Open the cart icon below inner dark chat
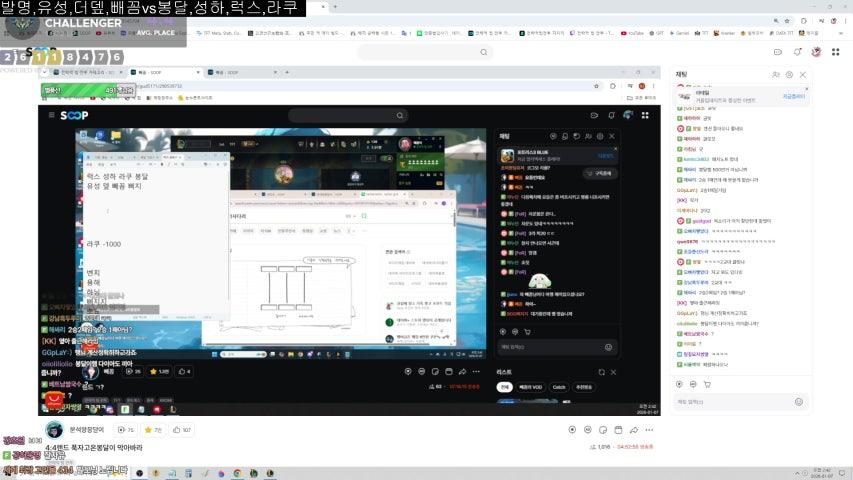The width and height of the screenshot is (853, 480). tap(527, 331)
